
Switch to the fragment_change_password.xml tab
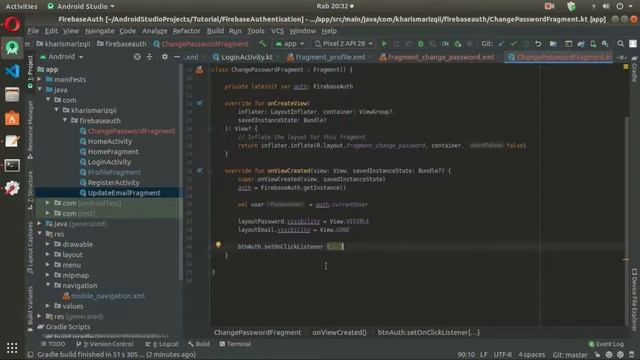pos(436,57)
